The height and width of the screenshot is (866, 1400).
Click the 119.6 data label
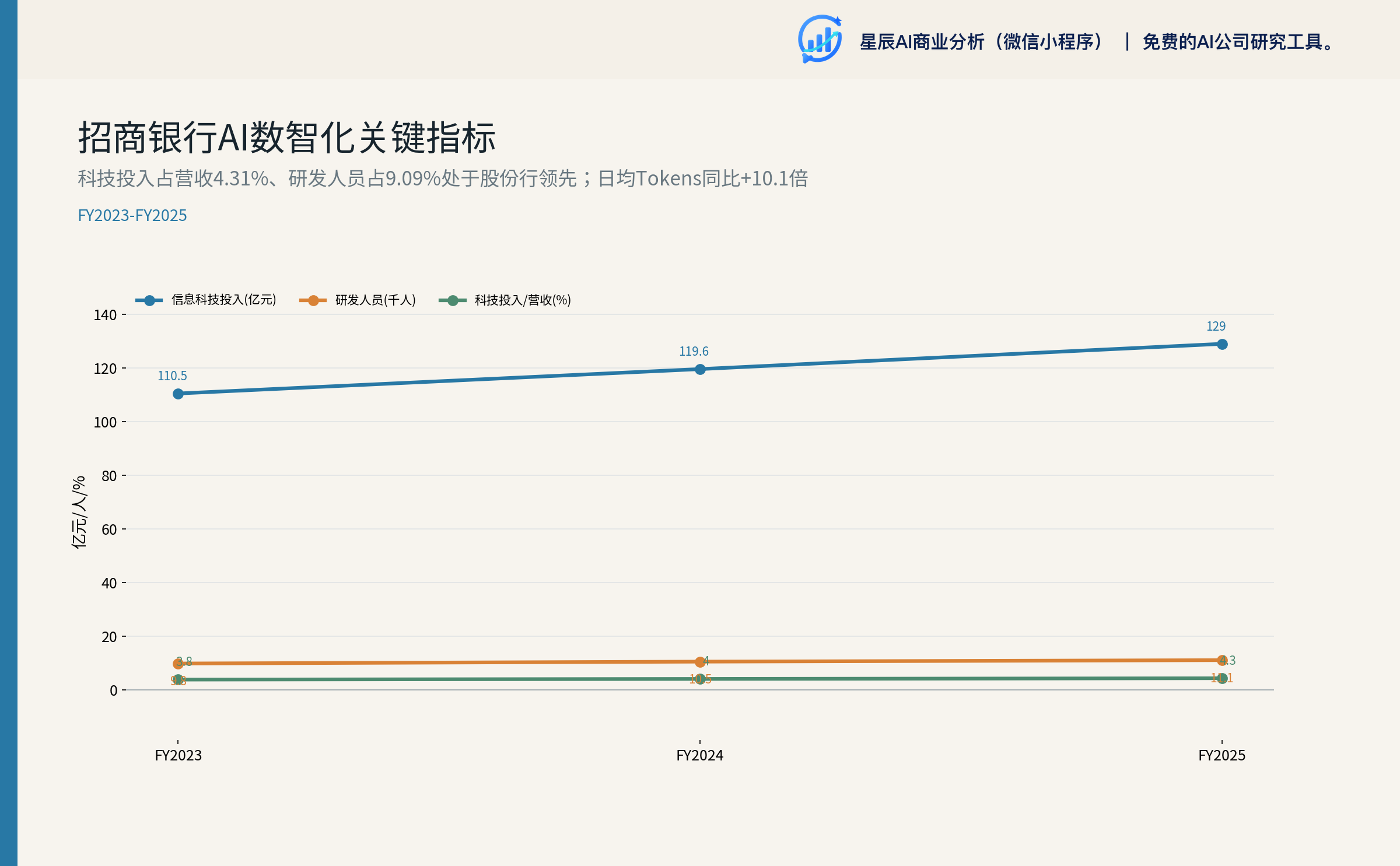click(x=694, y=351)
